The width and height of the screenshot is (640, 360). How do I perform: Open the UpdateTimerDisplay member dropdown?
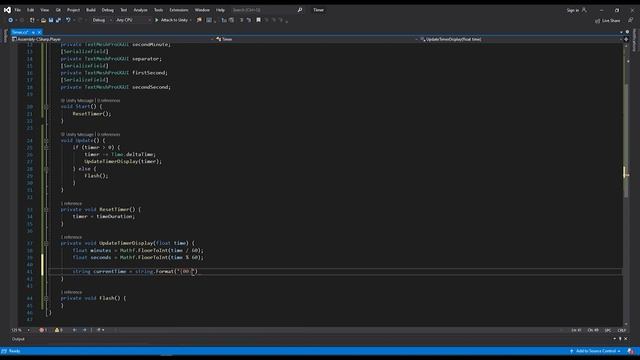[x=521, y=39]
